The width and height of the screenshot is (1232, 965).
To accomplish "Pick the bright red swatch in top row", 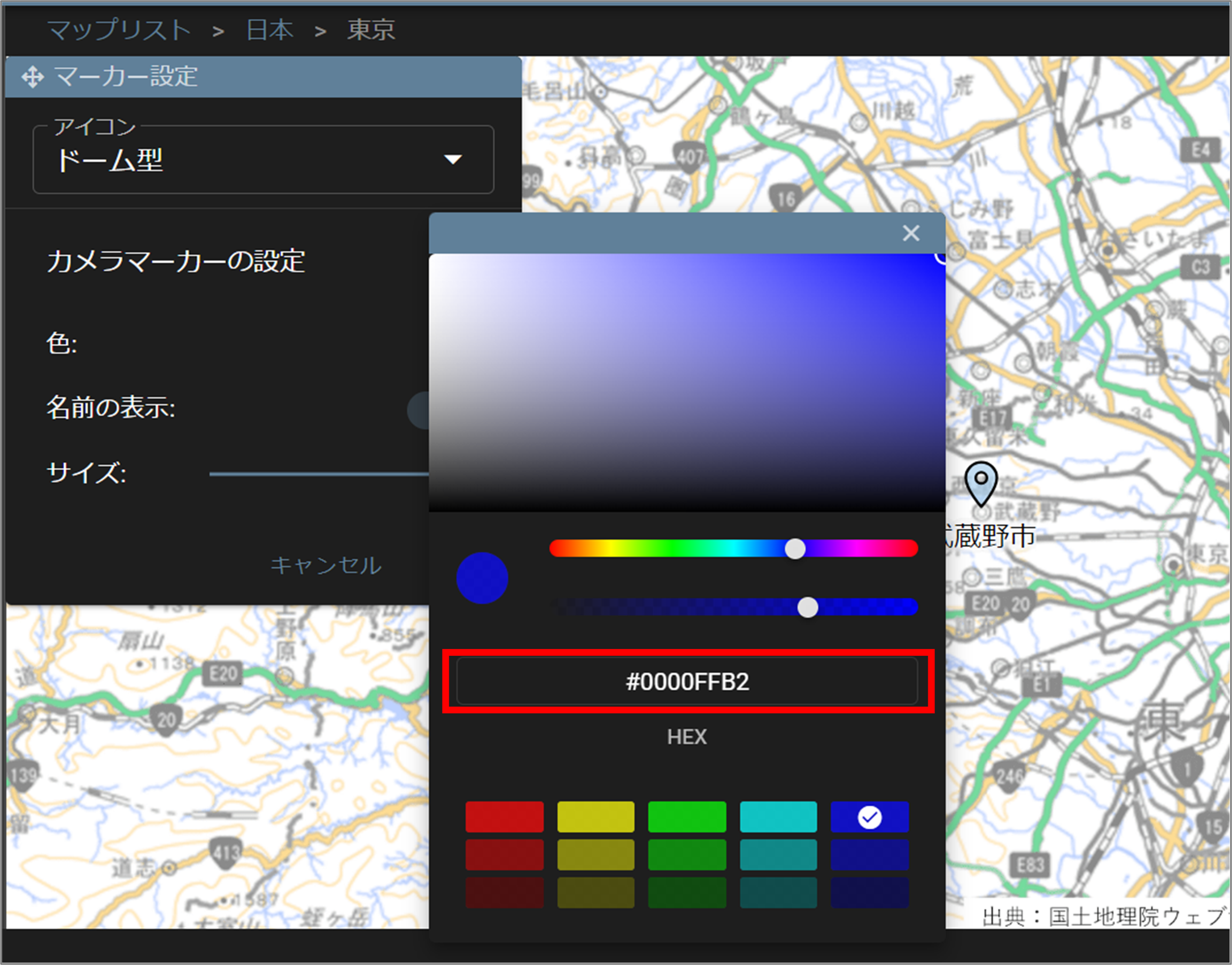I will 504,816.
